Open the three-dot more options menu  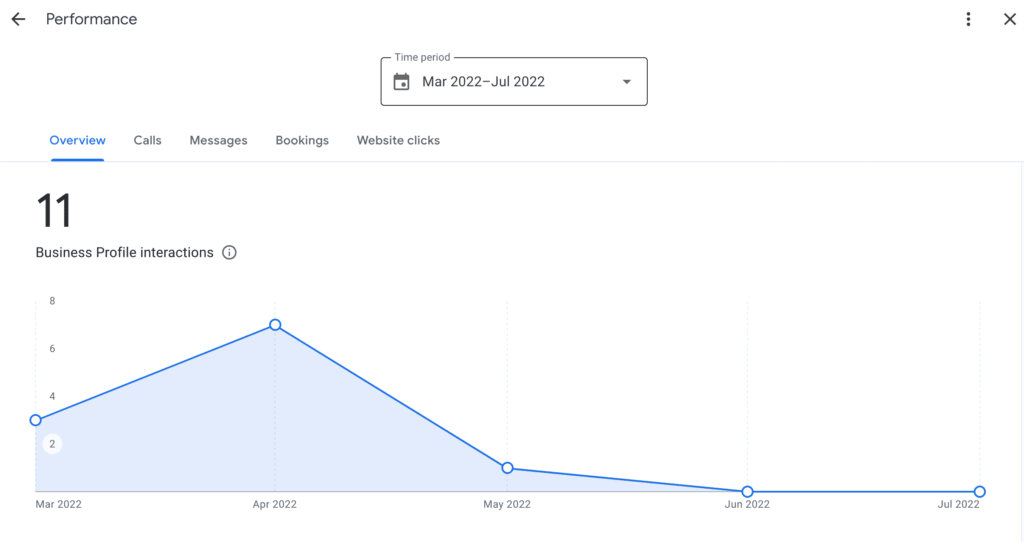(968, 20)
